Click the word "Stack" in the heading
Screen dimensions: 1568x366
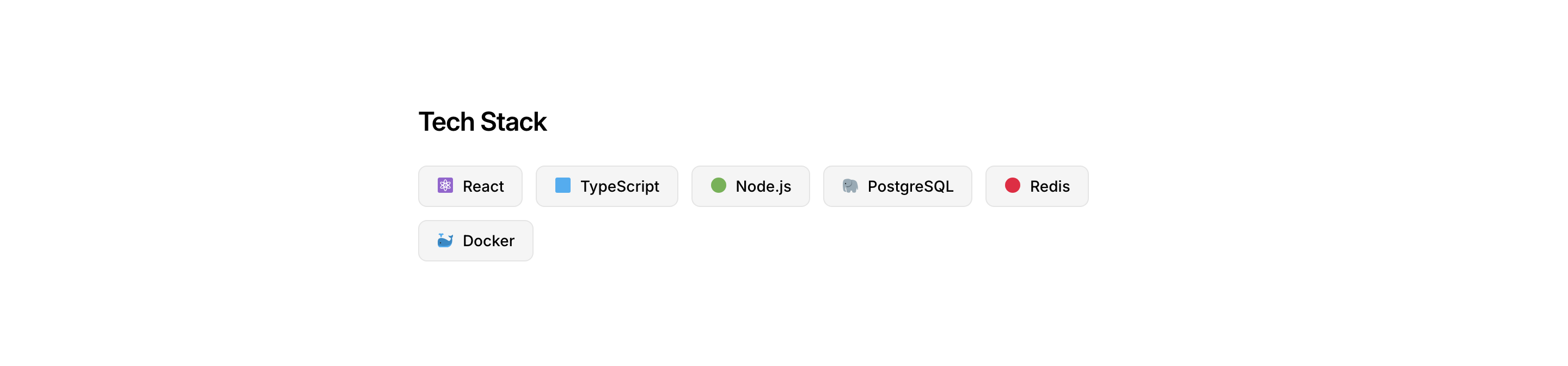(x=513, y=122)
